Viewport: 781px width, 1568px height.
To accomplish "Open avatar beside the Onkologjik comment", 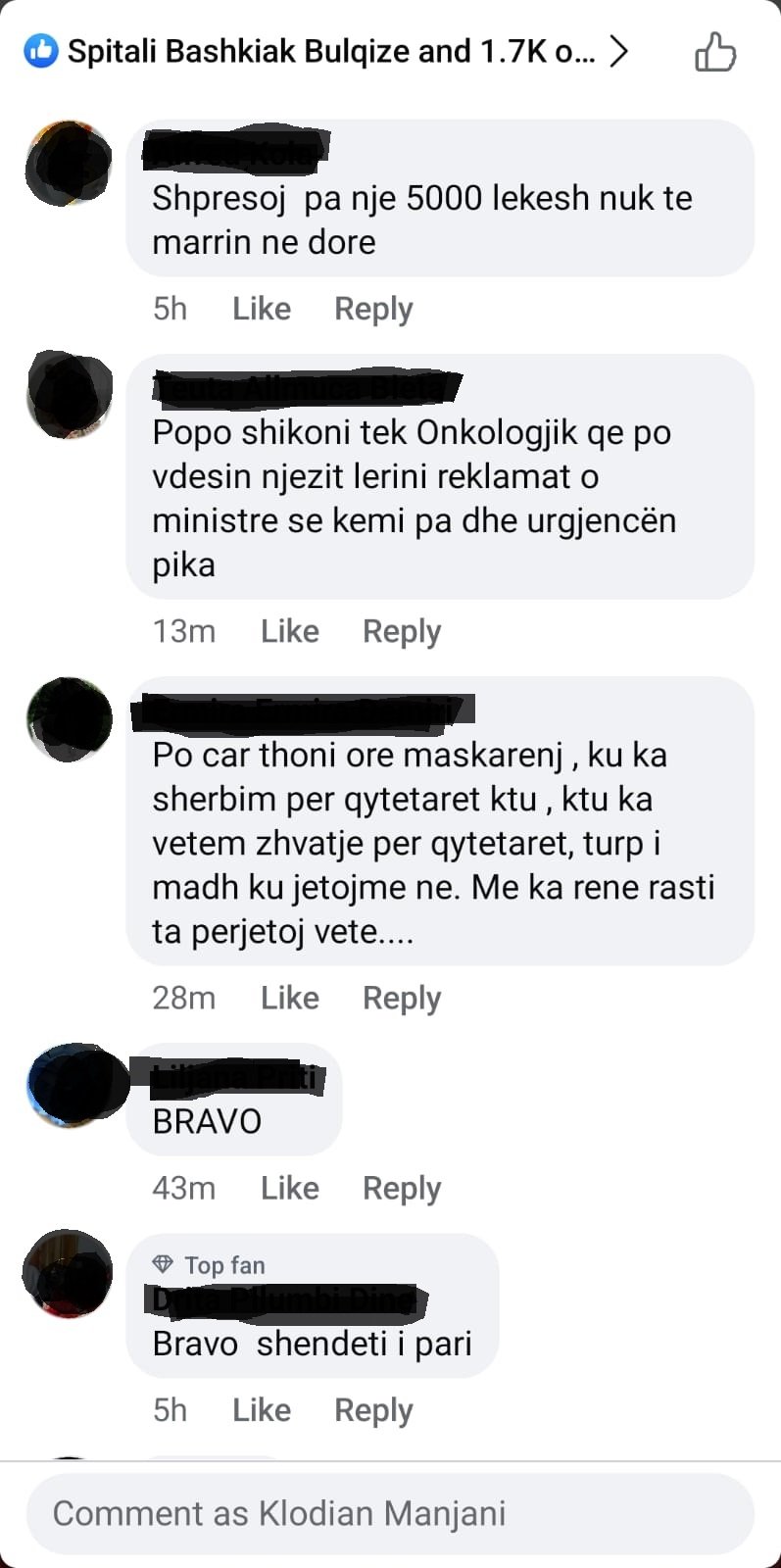I will [x=69, y=394].
